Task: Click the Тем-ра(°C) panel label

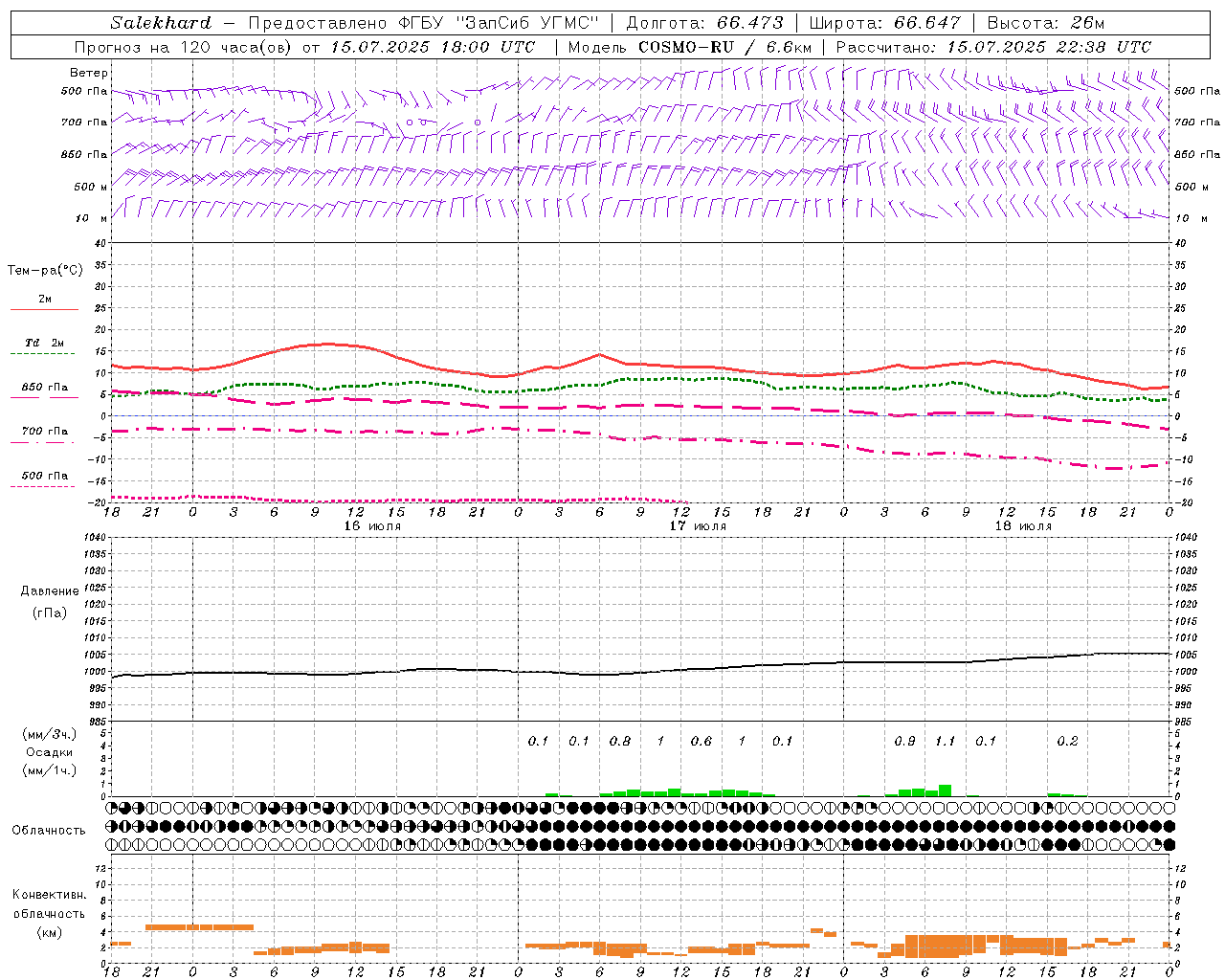Action: 45,271
